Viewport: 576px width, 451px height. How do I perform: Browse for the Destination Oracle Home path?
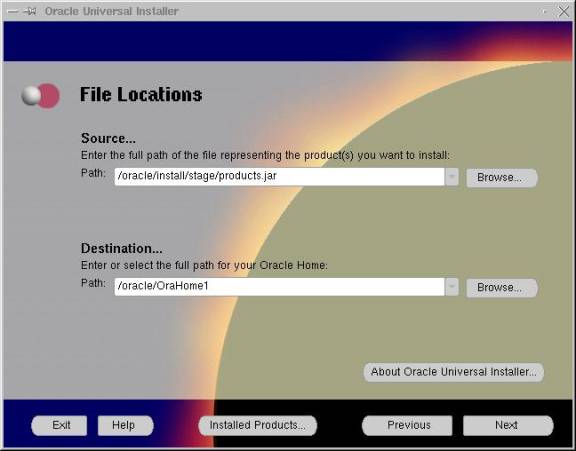(502, 288)
